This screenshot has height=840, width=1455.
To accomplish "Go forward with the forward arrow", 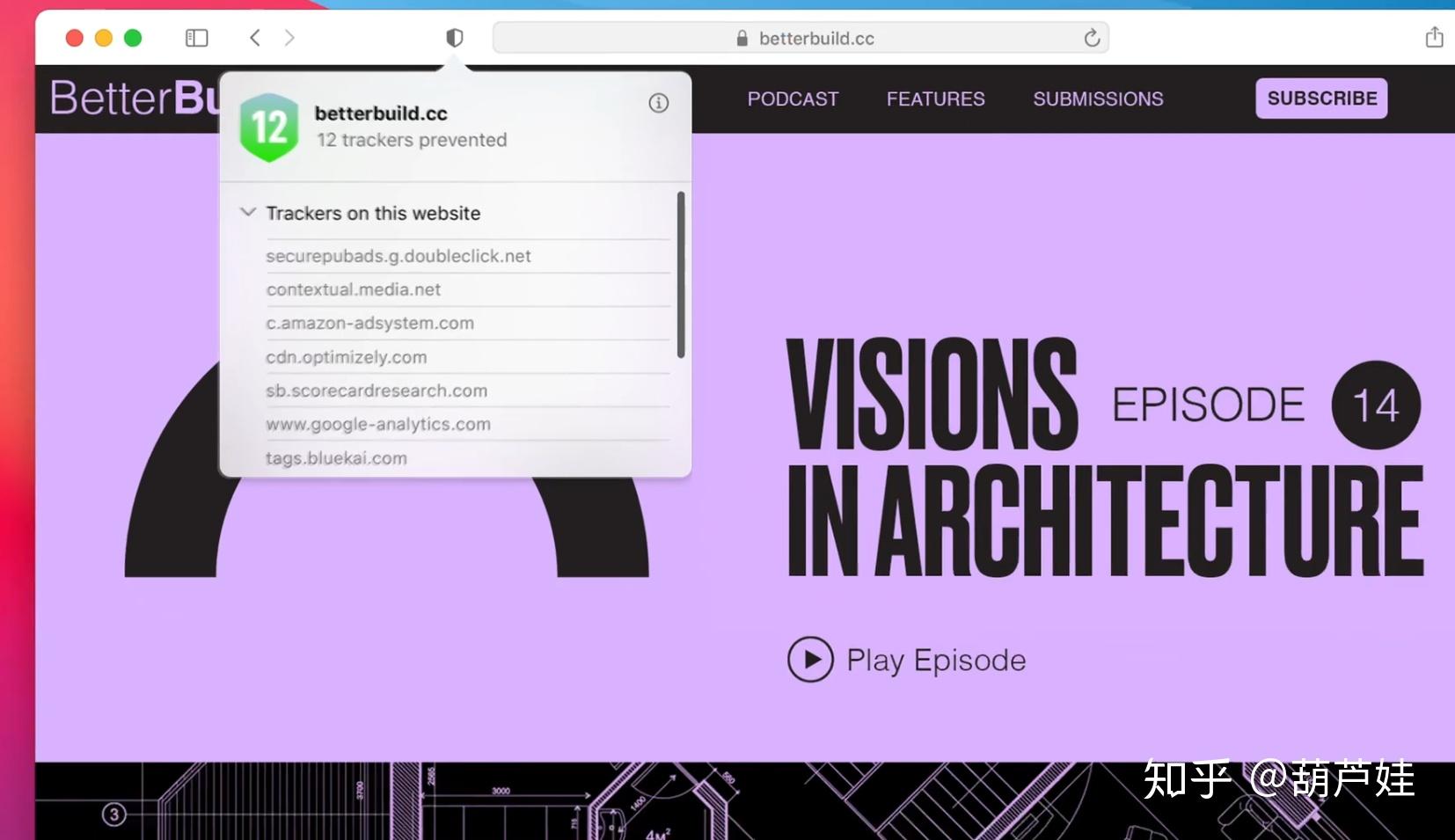I will click(289, 38).
